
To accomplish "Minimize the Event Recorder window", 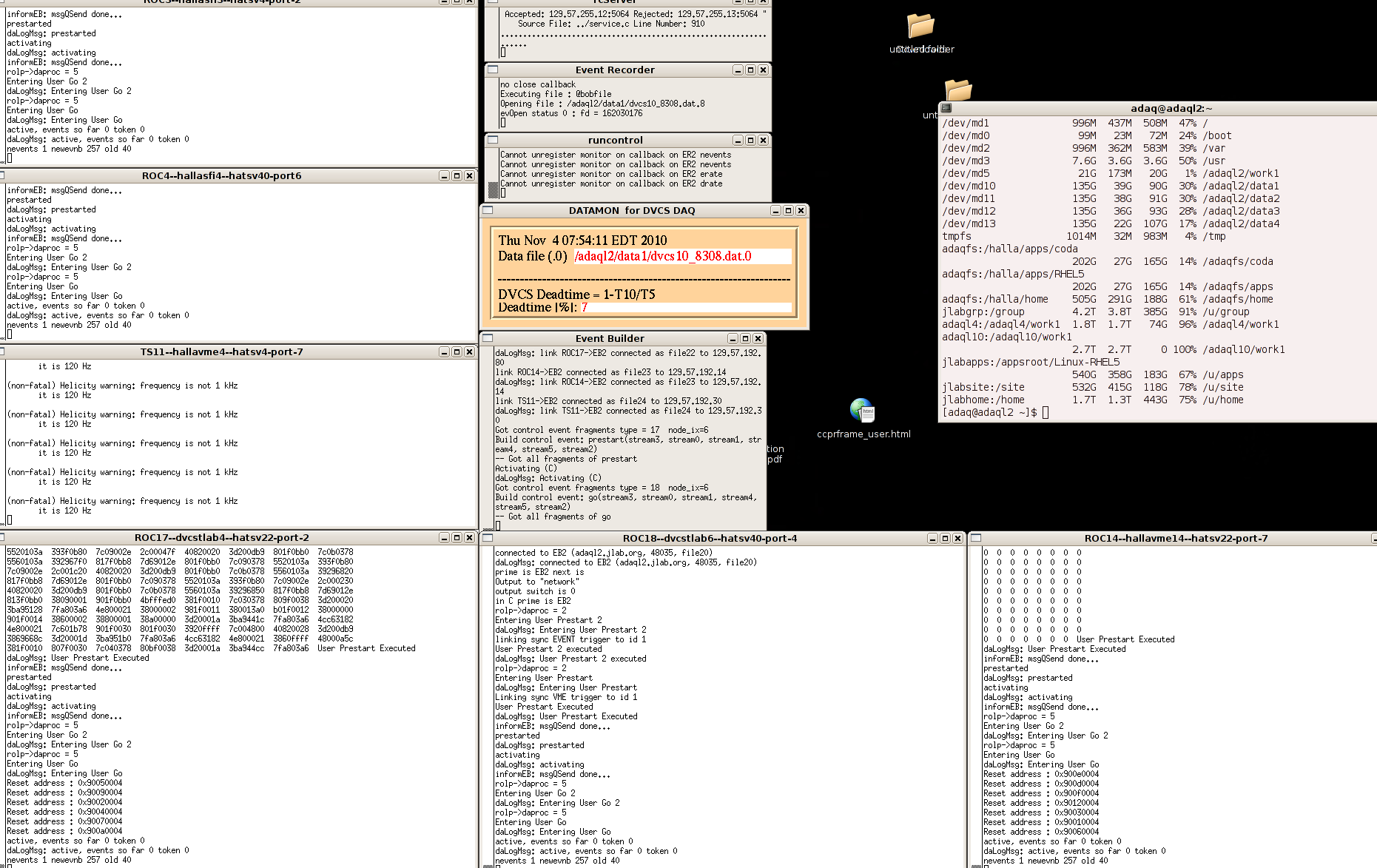I will [x=738, y=70].
